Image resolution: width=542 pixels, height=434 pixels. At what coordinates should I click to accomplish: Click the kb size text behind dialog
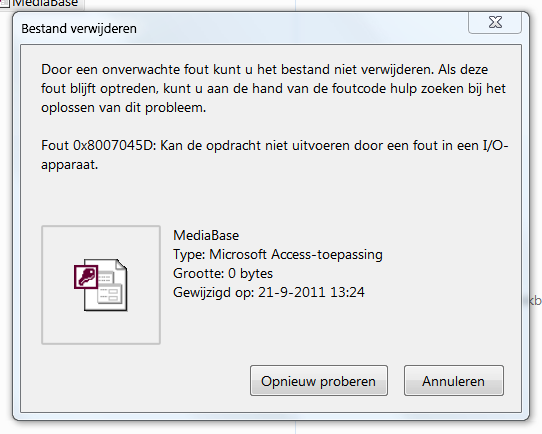535,301
